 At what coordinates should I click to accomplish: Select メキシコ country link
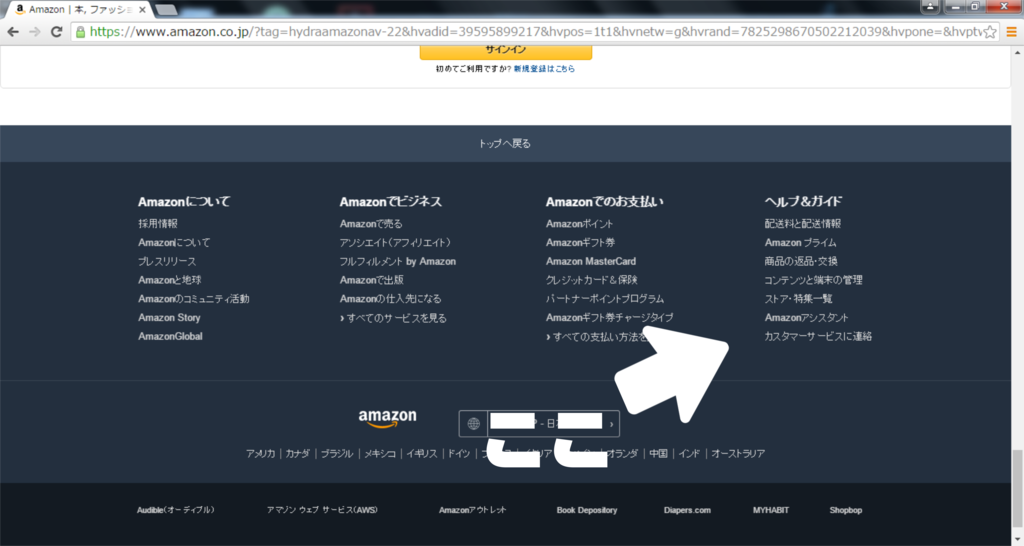380,453
